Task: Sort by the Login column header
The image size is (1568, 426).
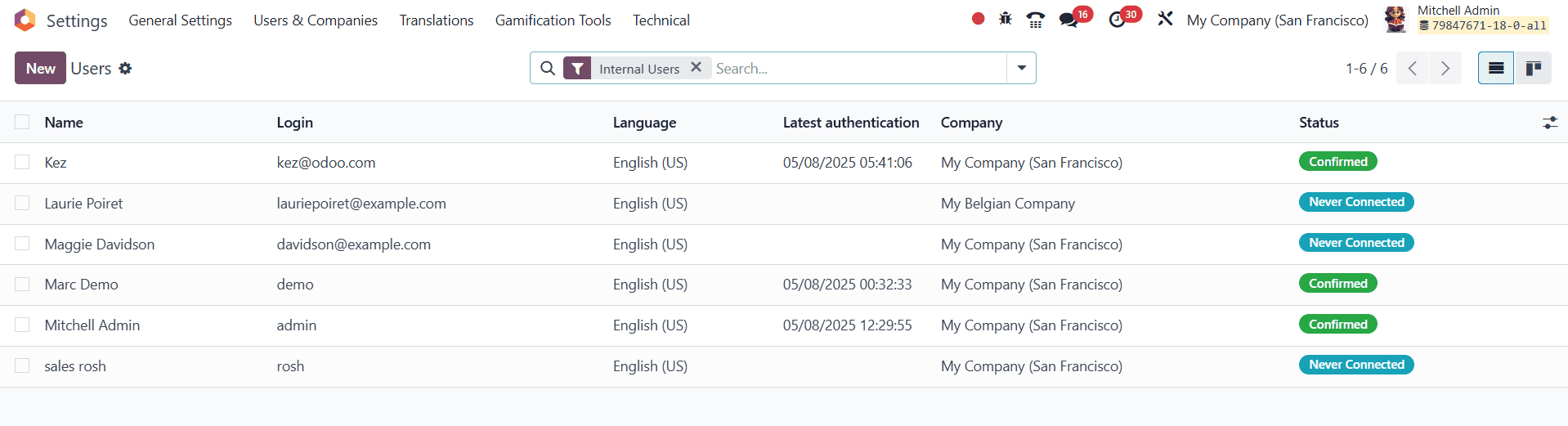Action: click(x=295, y=122)
